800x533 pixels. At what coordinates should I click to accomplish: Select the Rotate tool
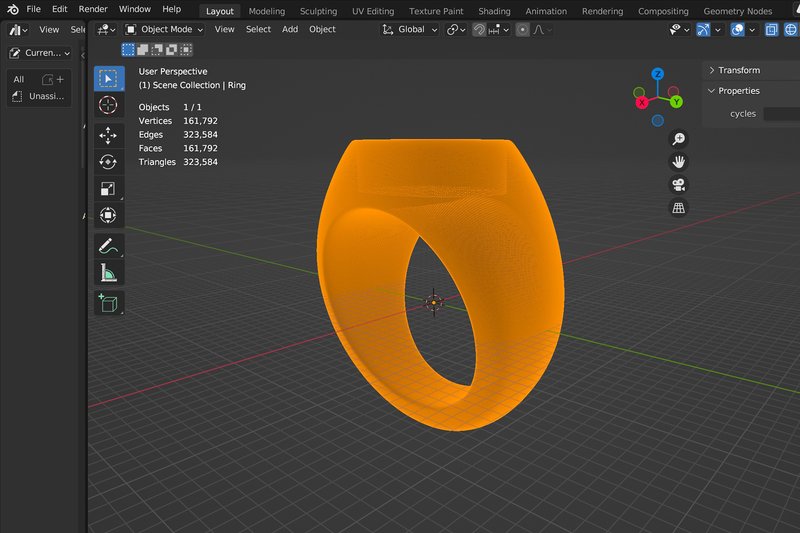(108, 162)
